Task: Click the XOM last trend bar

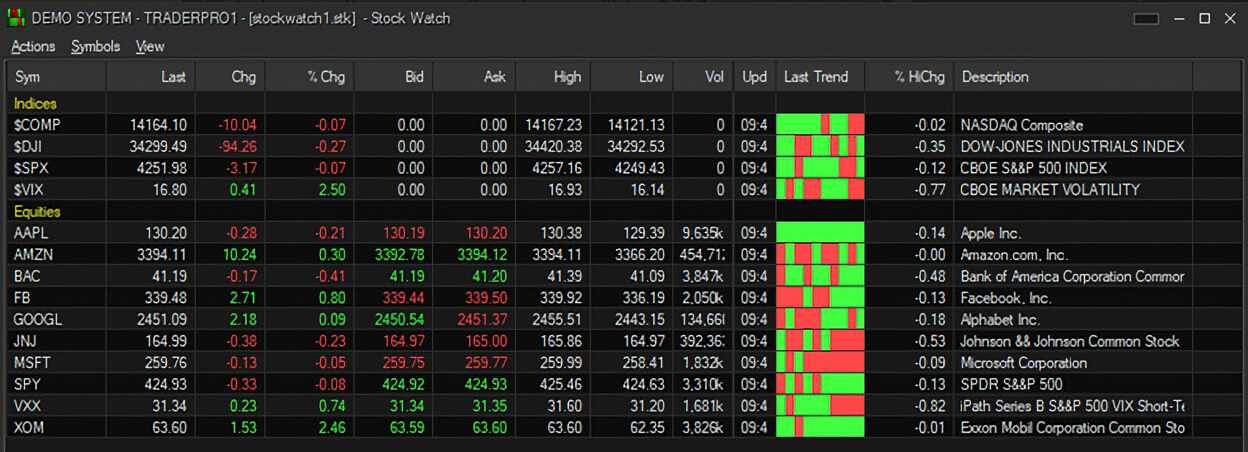Action: coord(821,428)
